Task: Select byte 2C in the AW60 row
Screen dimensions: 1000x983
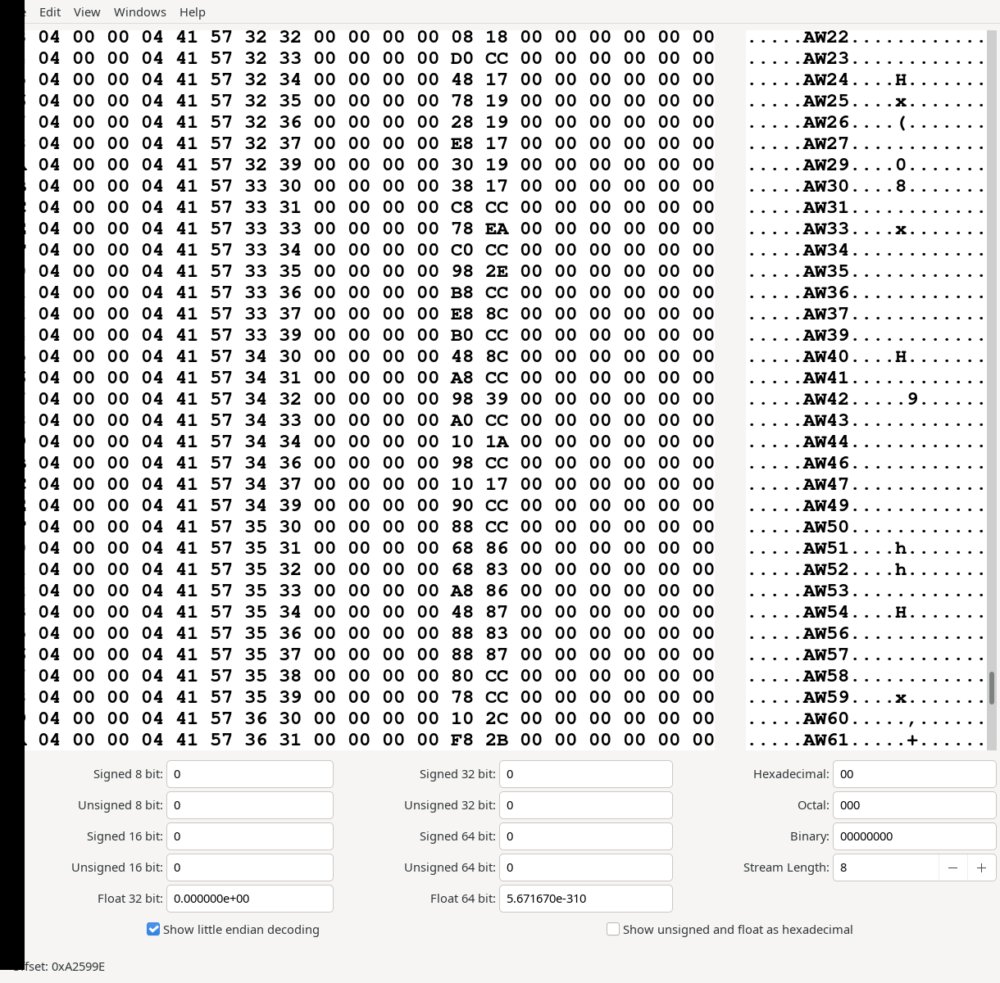Action: tap(496, 718)
